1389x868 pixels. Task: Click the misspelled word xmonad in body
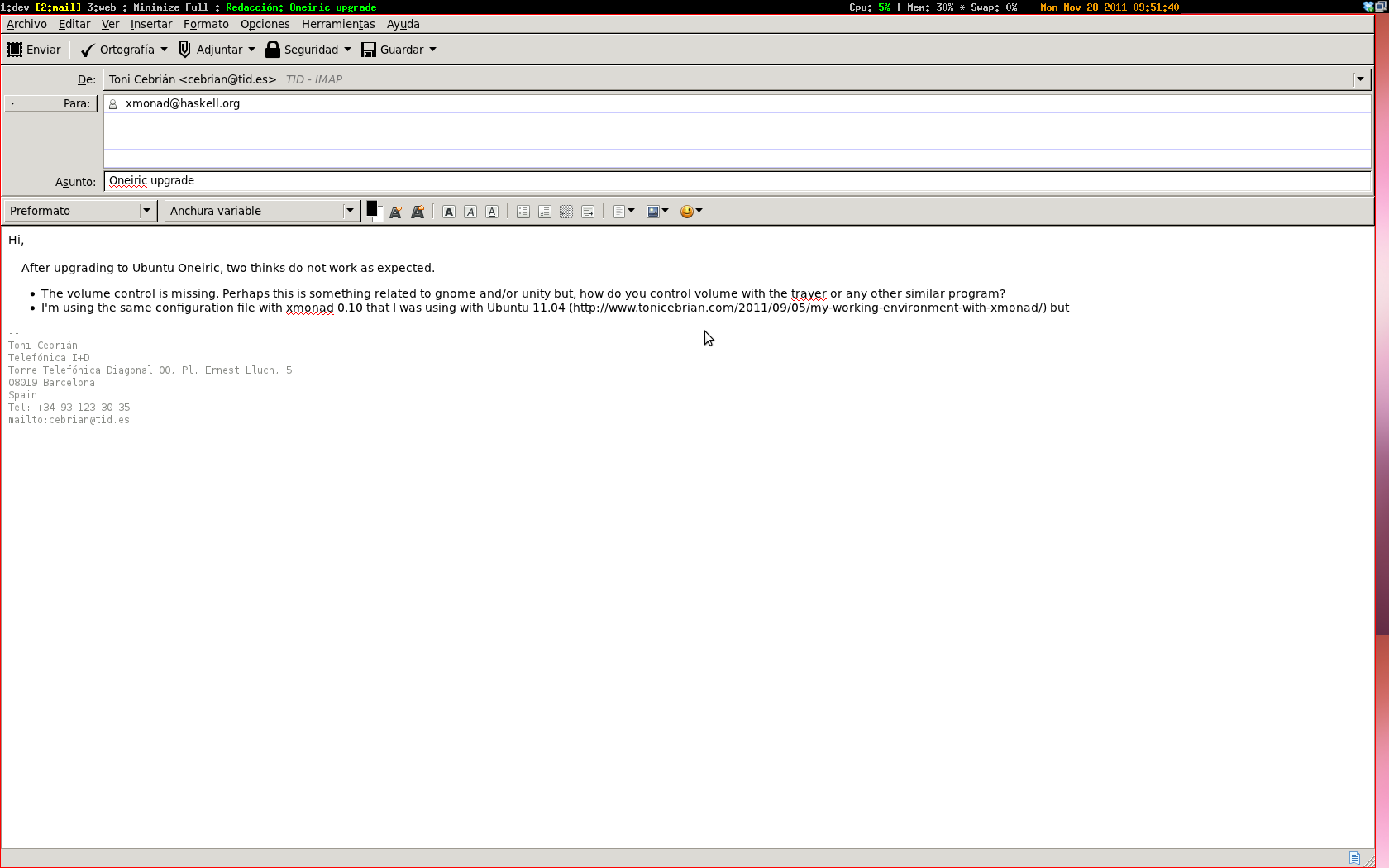tap(310, 308)
